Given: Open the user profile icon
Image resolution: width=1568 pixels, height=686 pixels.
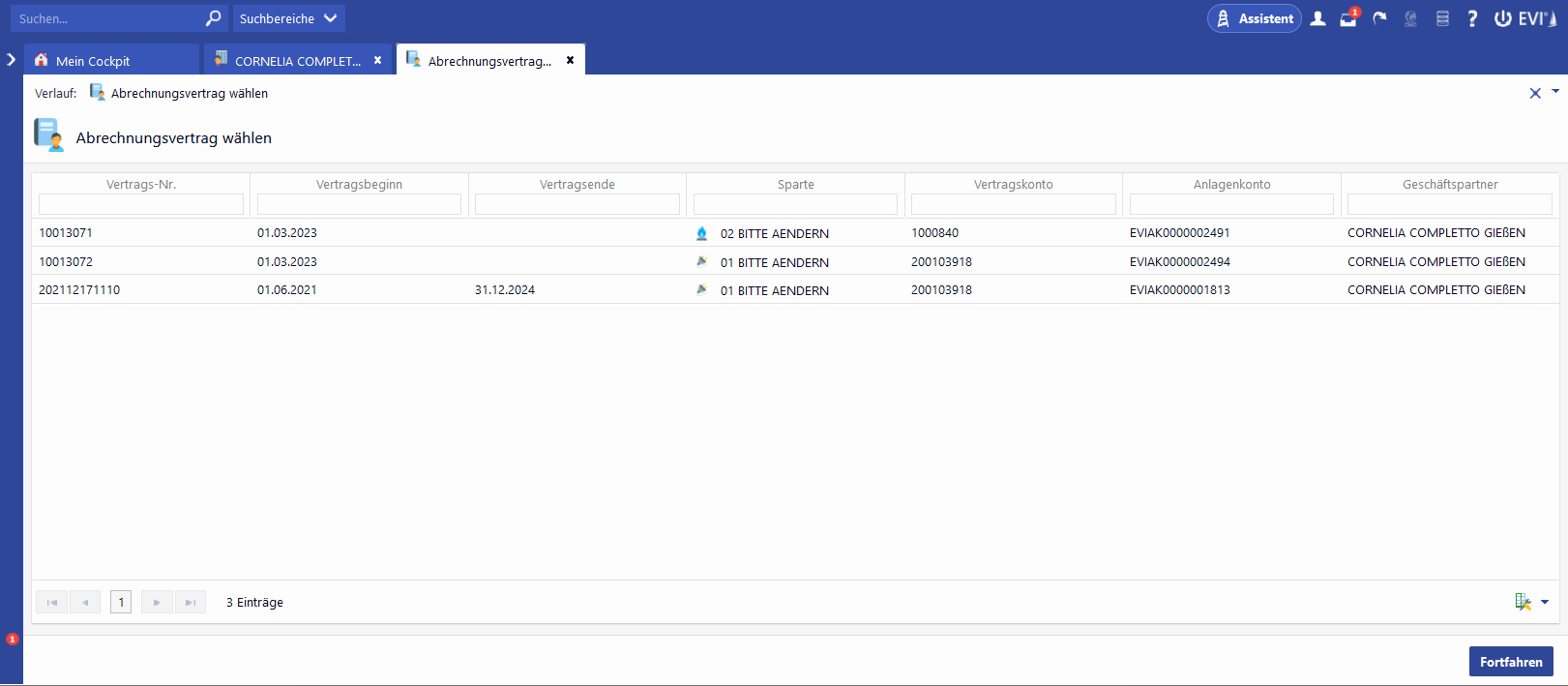Looking at the screenshot, I should click(1317, 18).
